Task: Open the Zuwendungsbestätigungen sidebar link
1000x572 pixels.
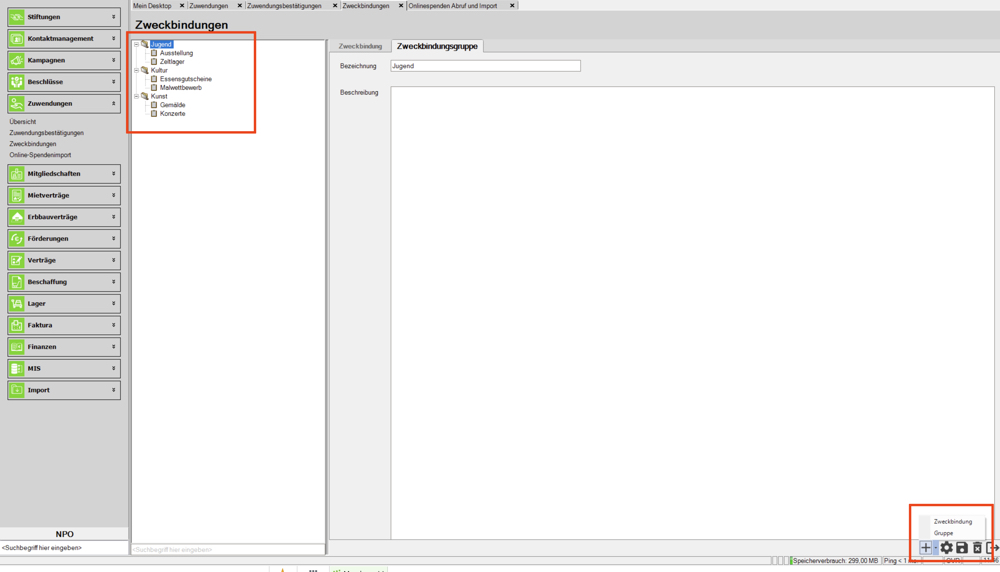Action: (46, 133)
